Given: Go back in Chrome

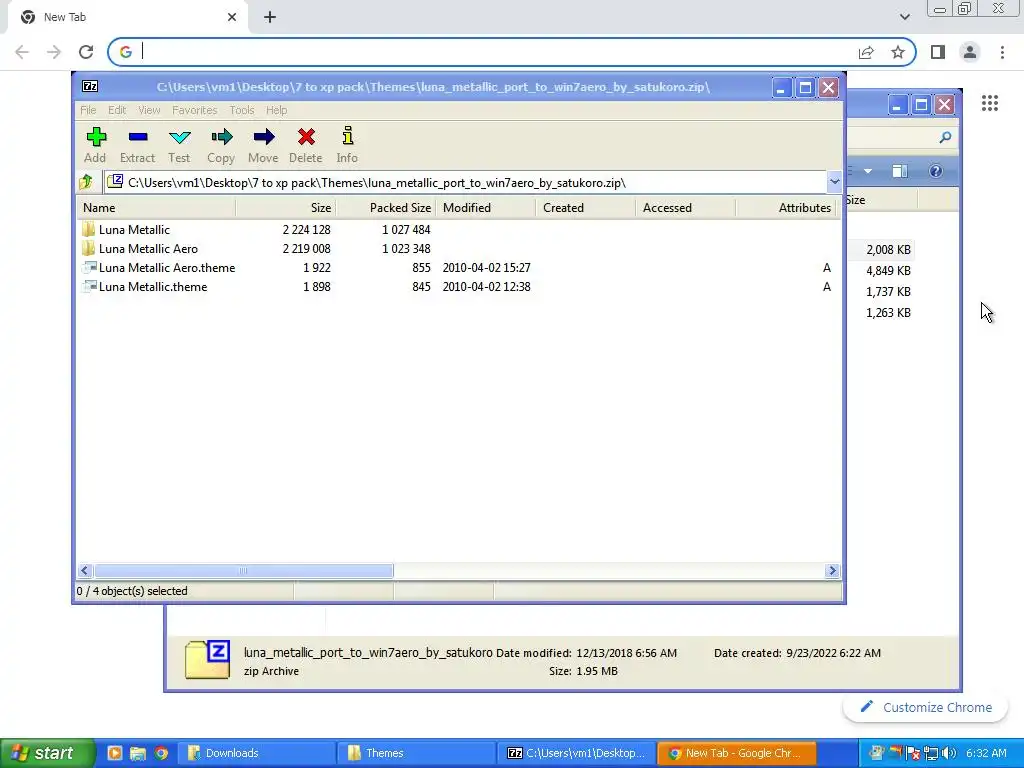Looking at the screenshot, I should tap(22, 52).
